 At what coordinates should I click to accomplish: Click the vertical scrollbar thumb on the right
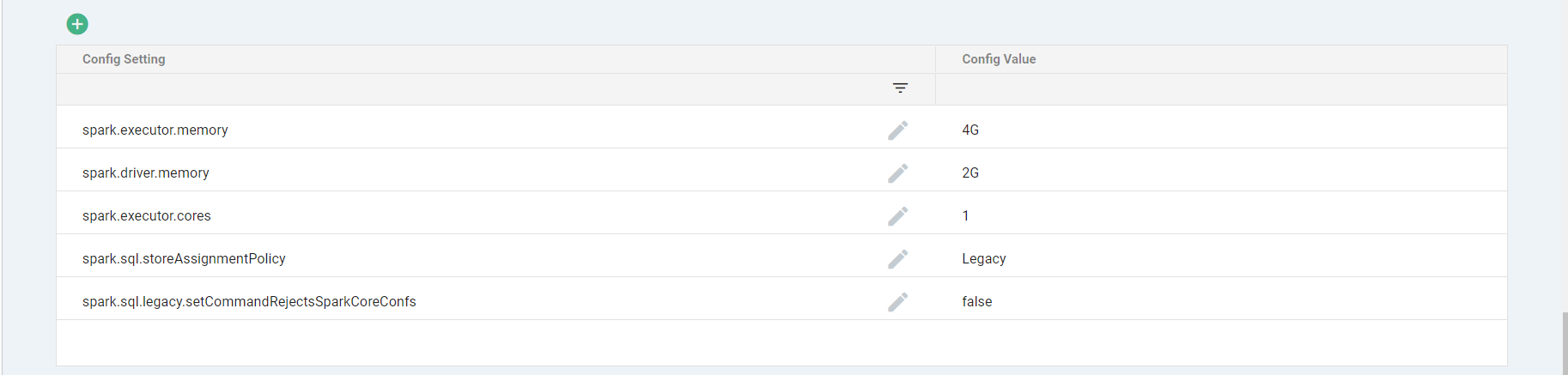[x=1565, y=343]
